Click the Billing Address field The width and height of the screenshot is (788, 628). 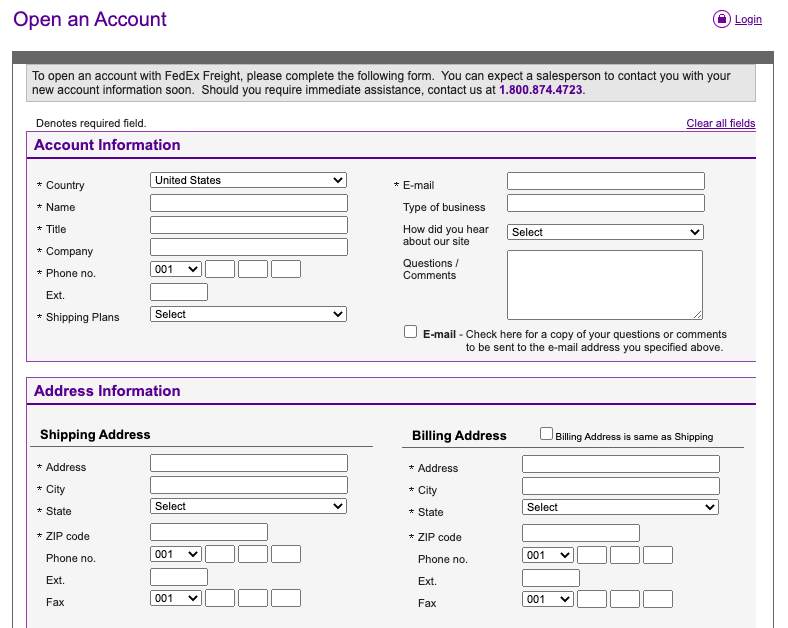tap(621, 464)
